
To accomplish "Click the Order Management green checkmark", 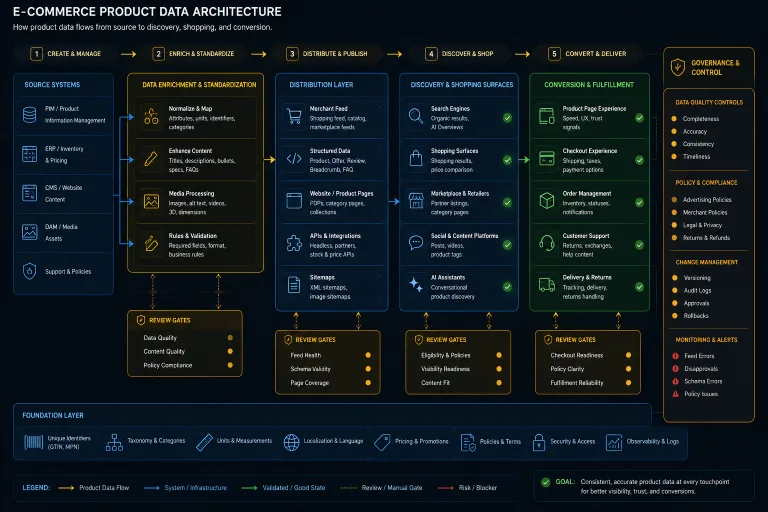I will [x=639, y=202].
